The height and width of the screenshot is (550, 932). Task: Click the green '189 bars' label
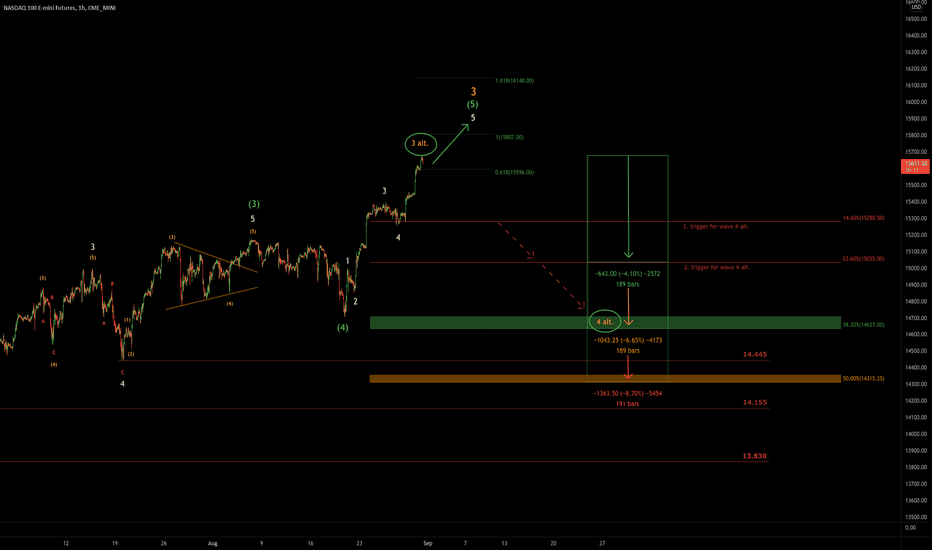pos(628,285)
